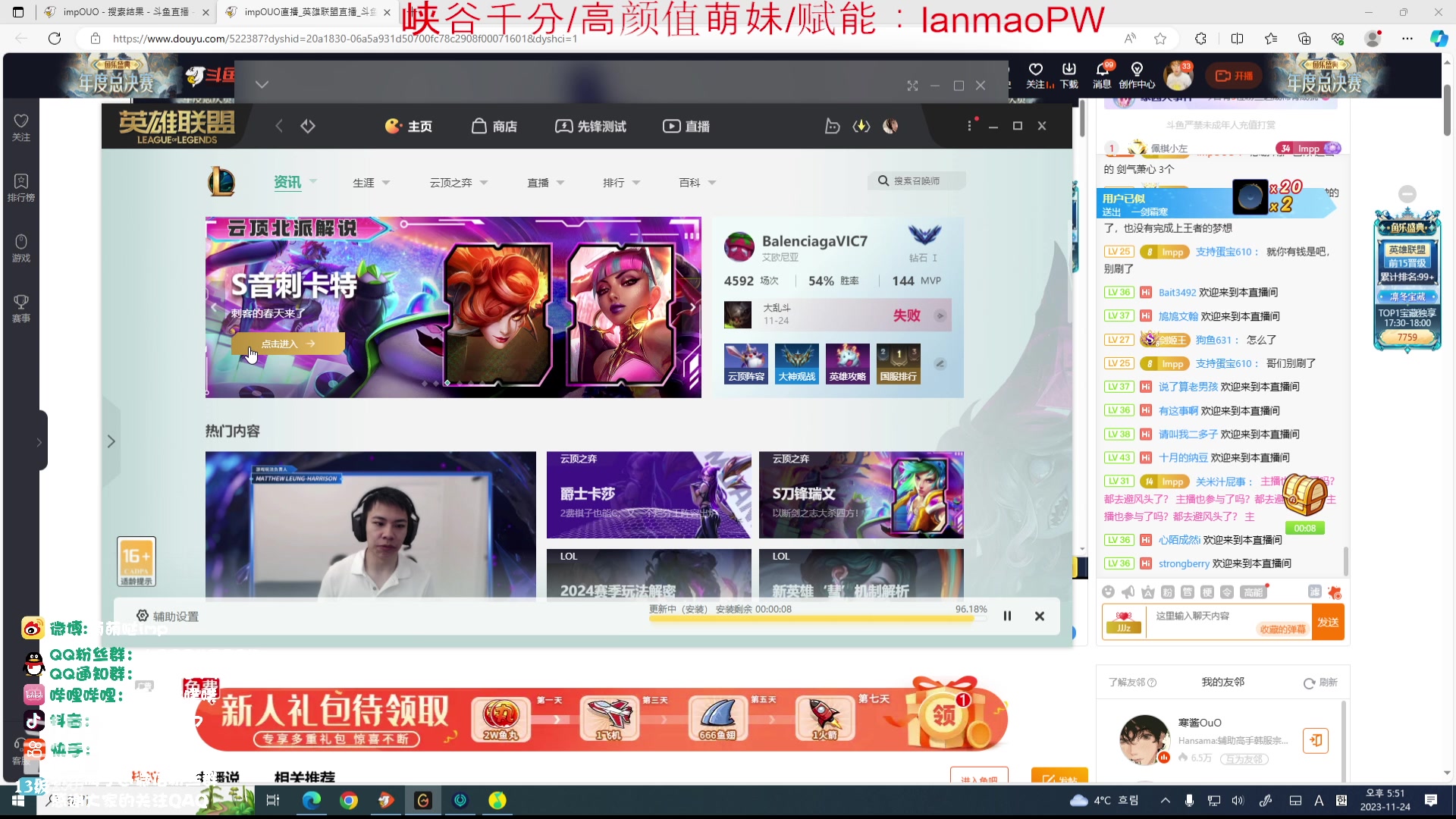Open the emoji picker in the chat toolbar

pyautogui.click(x=1108, y=592)
